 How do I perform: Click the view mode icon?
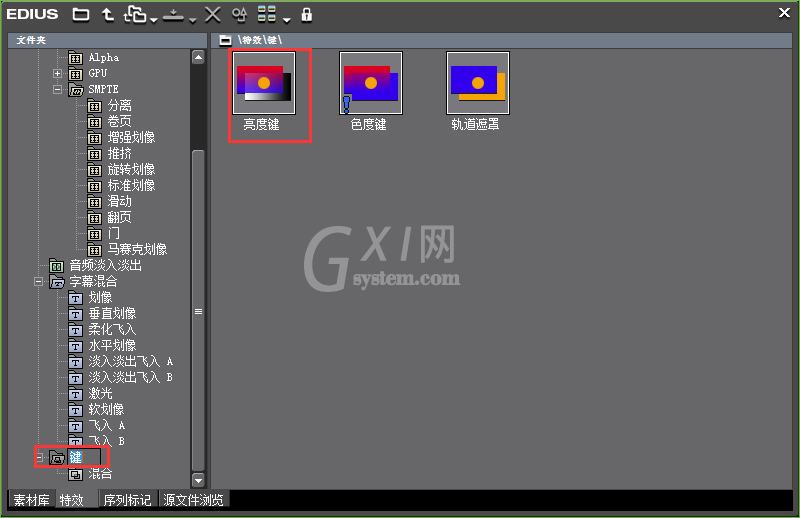(266, 14)
